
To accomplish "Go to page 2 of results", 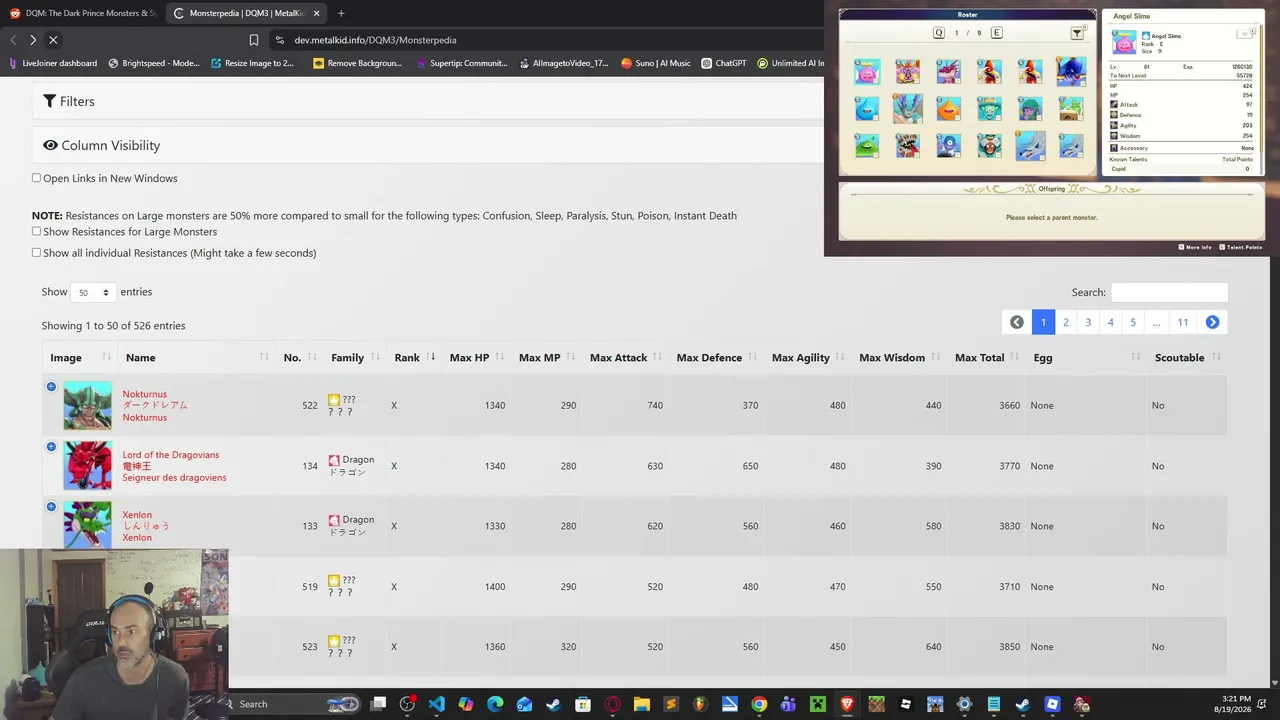I will [x=1066, y=322].
